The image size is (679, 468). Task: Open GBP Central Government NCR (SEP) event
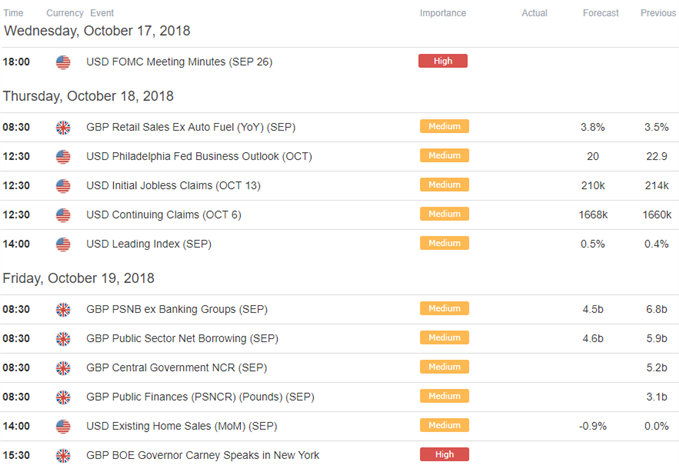coord(177,368)
